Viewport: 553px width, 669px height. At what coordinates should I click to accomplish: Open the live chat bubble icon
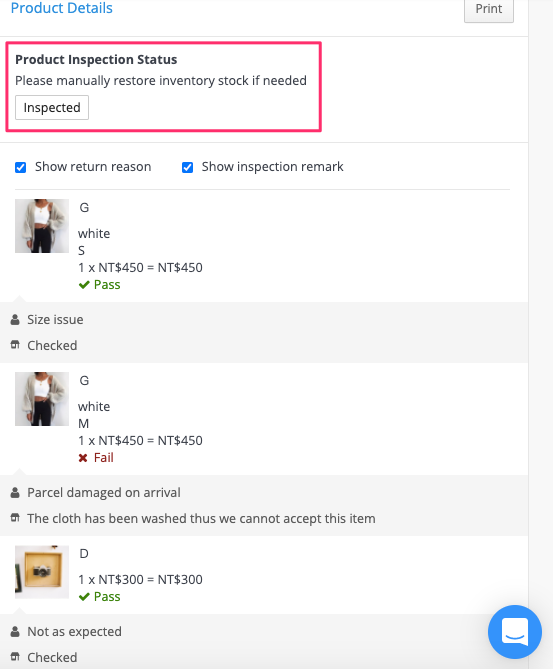(515, 632)
